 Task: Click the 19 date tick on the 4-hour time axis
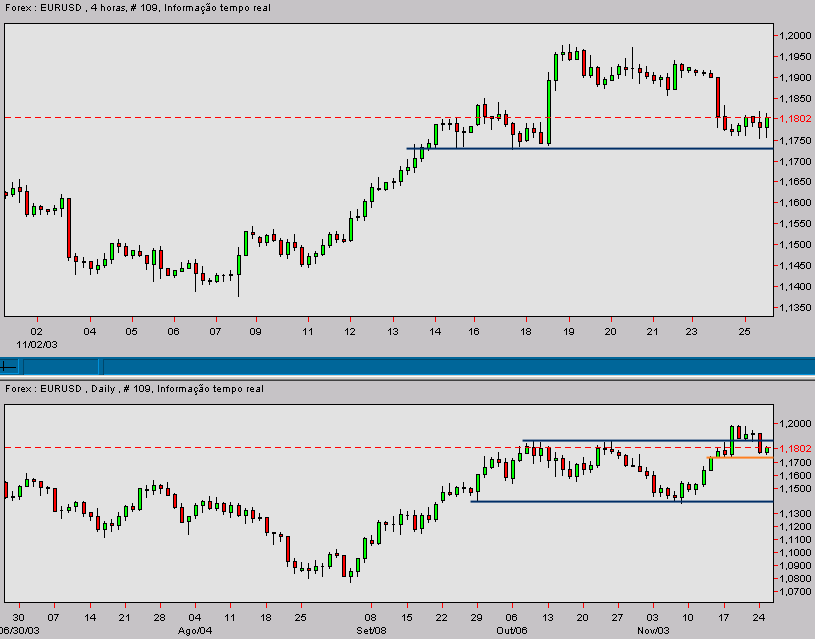click(x=569, y=331)
